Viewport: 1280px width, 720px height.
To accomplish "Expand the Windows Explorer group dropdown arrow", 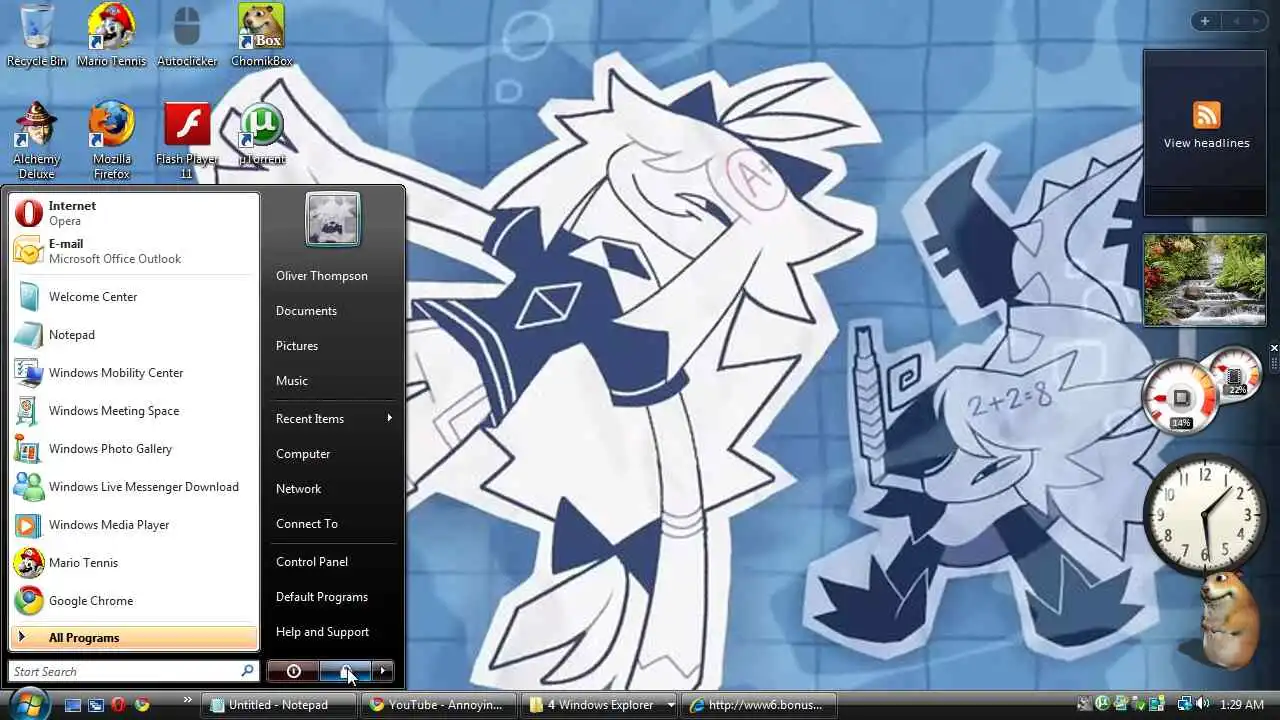I will pos(670,705).
